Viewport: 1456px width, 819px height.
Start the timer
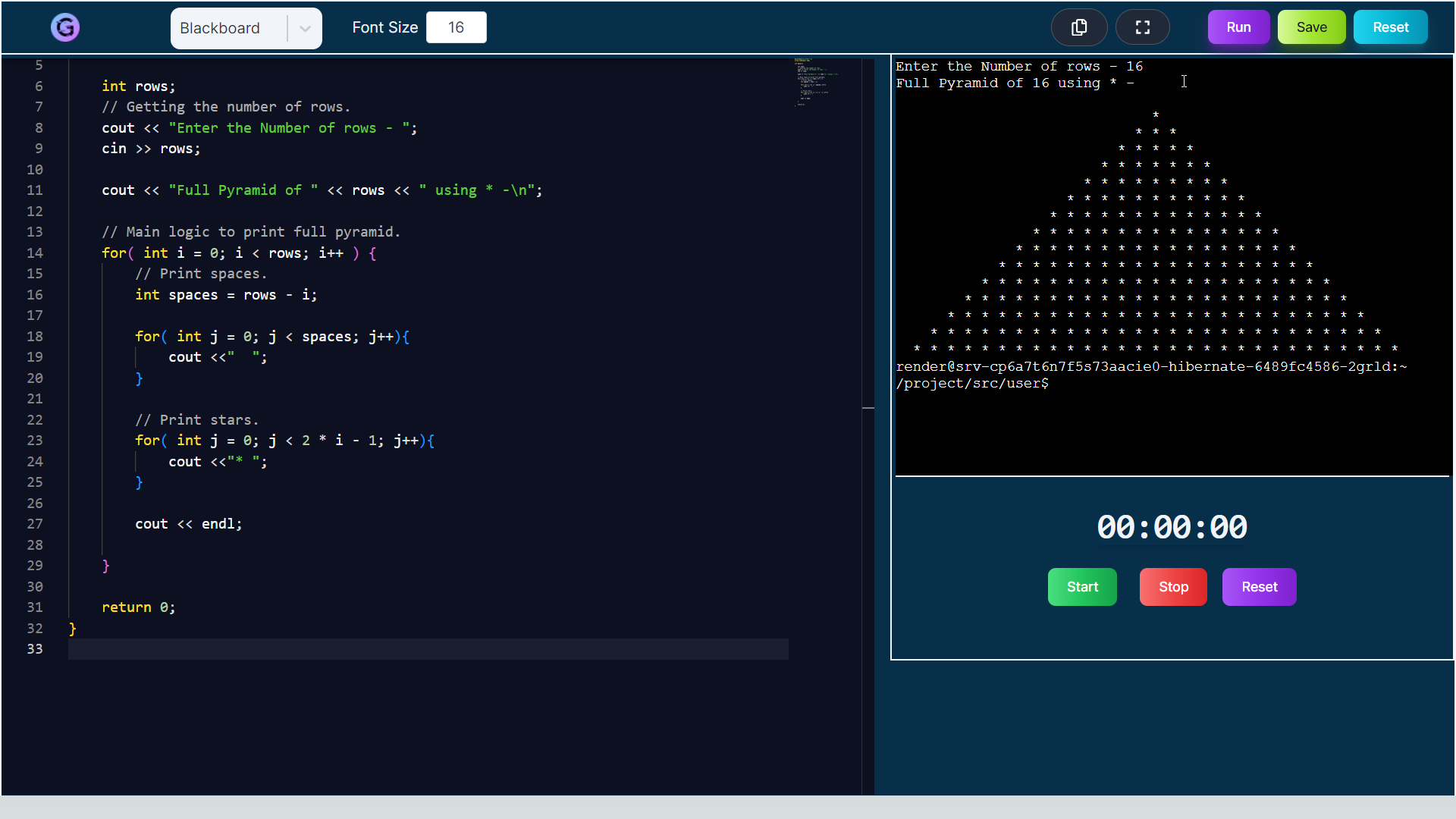[x=1082, y=587]
